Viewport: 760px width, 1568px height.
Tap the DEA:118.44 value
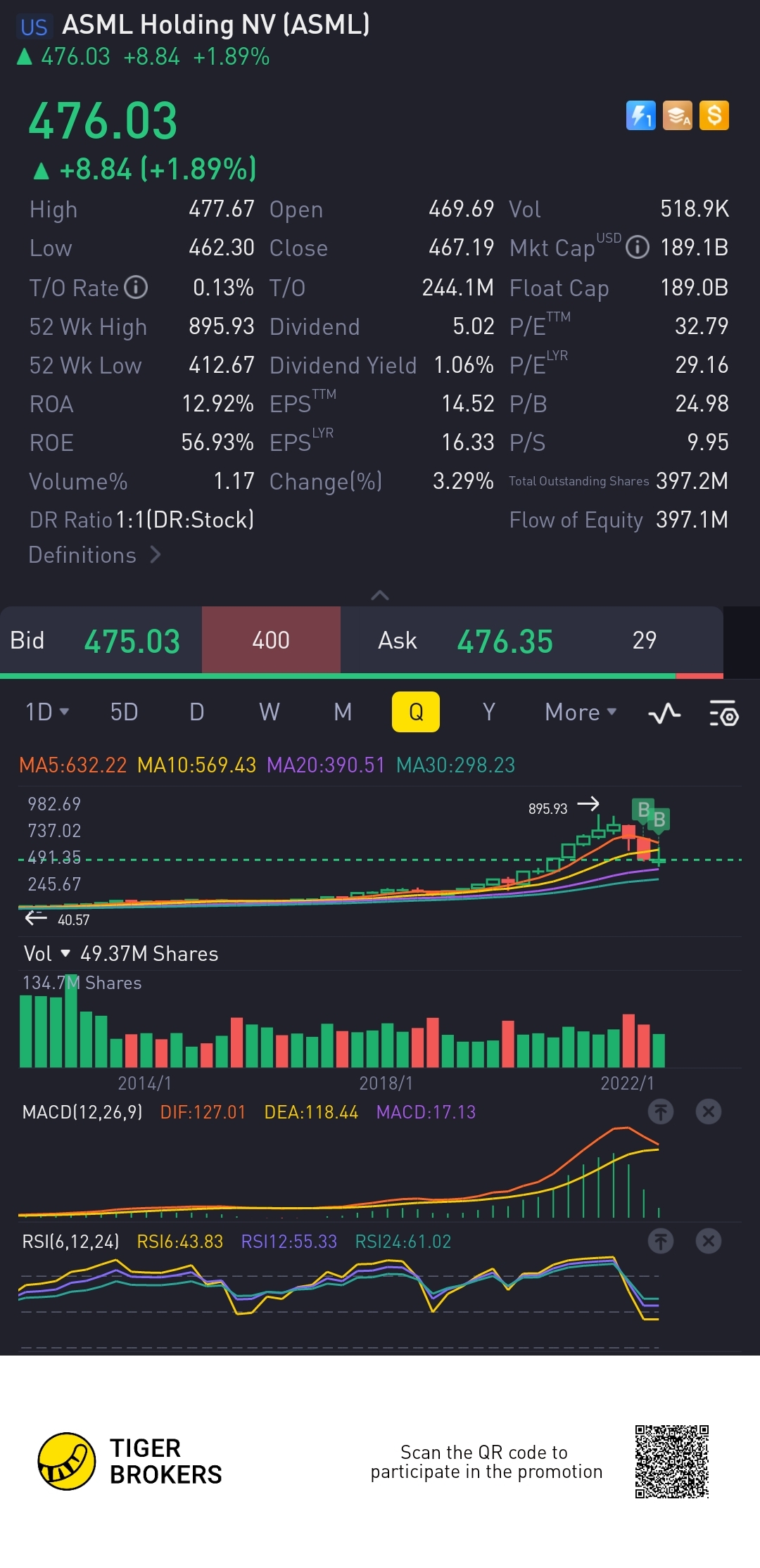click(x=311, y=1112)
